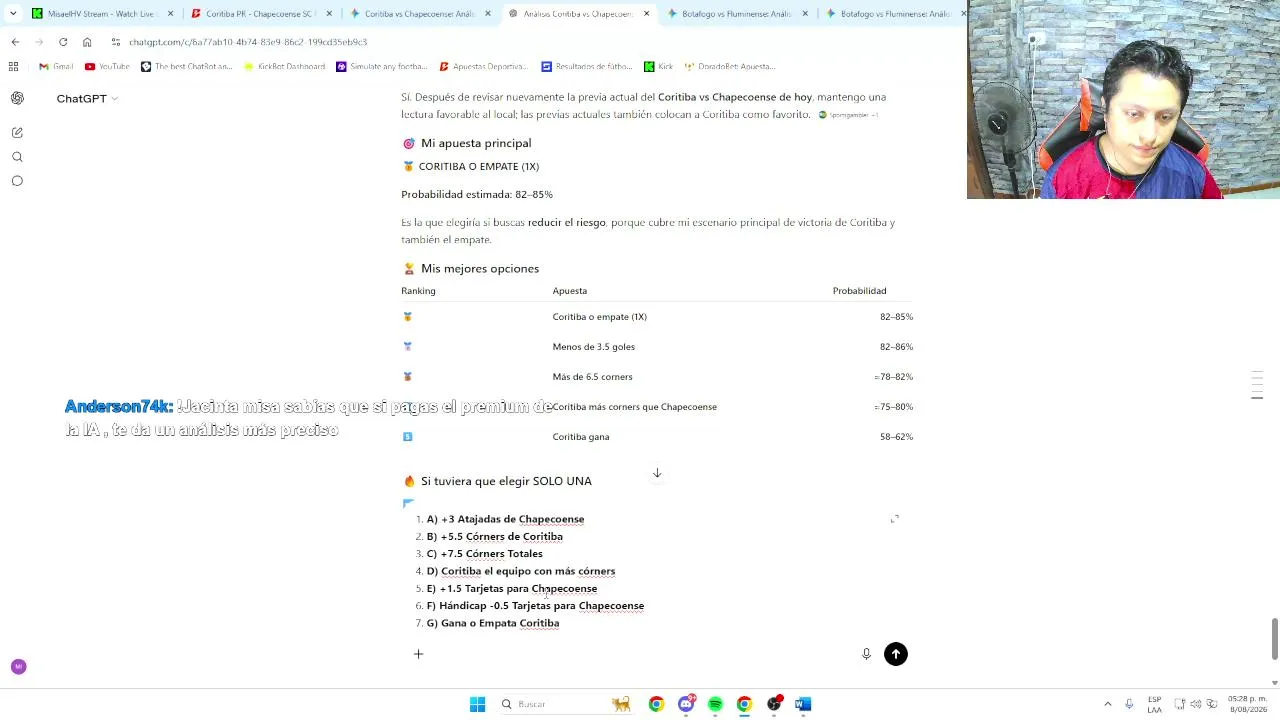Close the MisaelHV Stream tab
The height and width of the screenshot is (720, 1280).
click(x=170, y=14)
